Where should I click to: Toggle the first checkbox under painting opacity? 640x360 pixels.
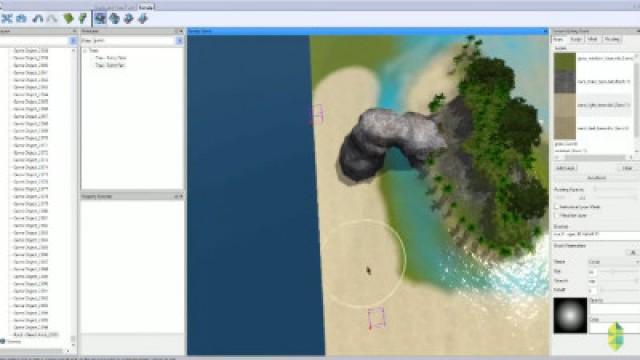click(556, 207)
